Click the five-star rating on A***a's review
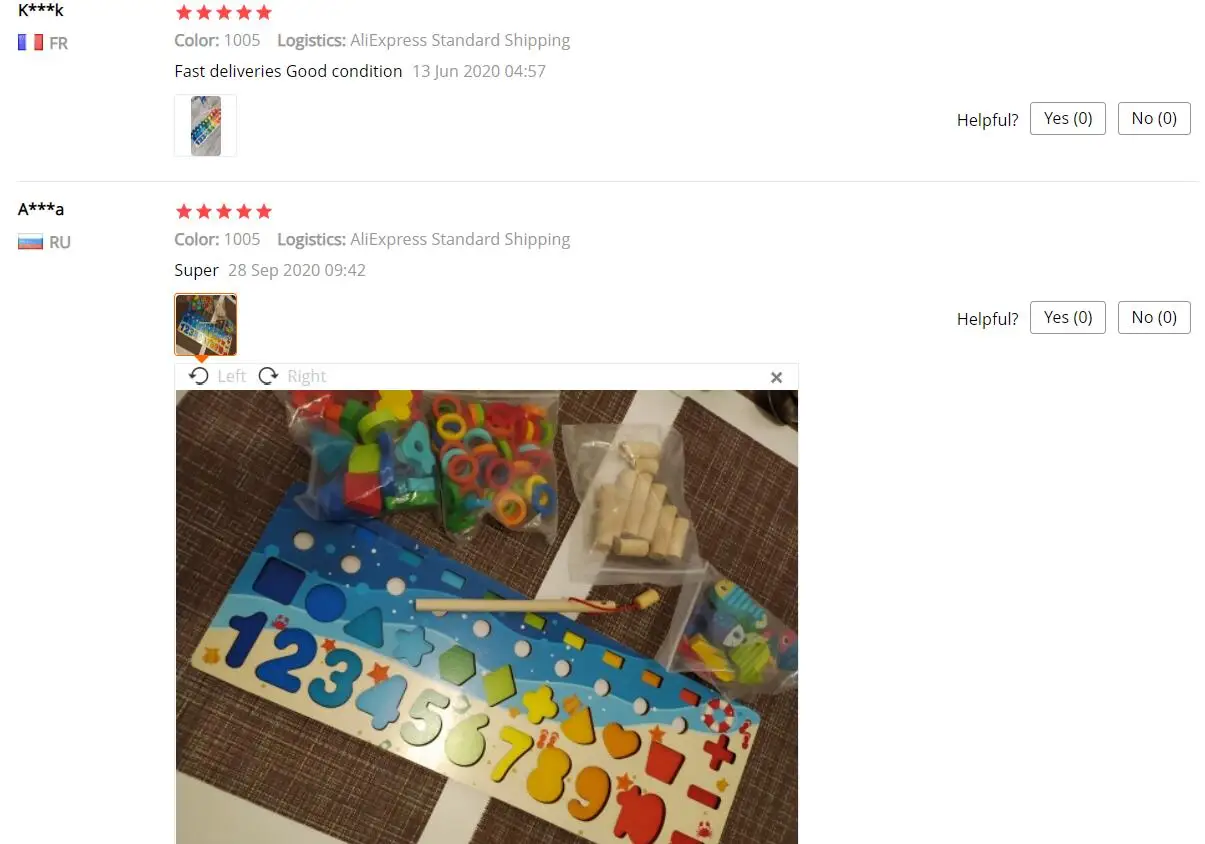The image size is (1205, 844). 224,211
